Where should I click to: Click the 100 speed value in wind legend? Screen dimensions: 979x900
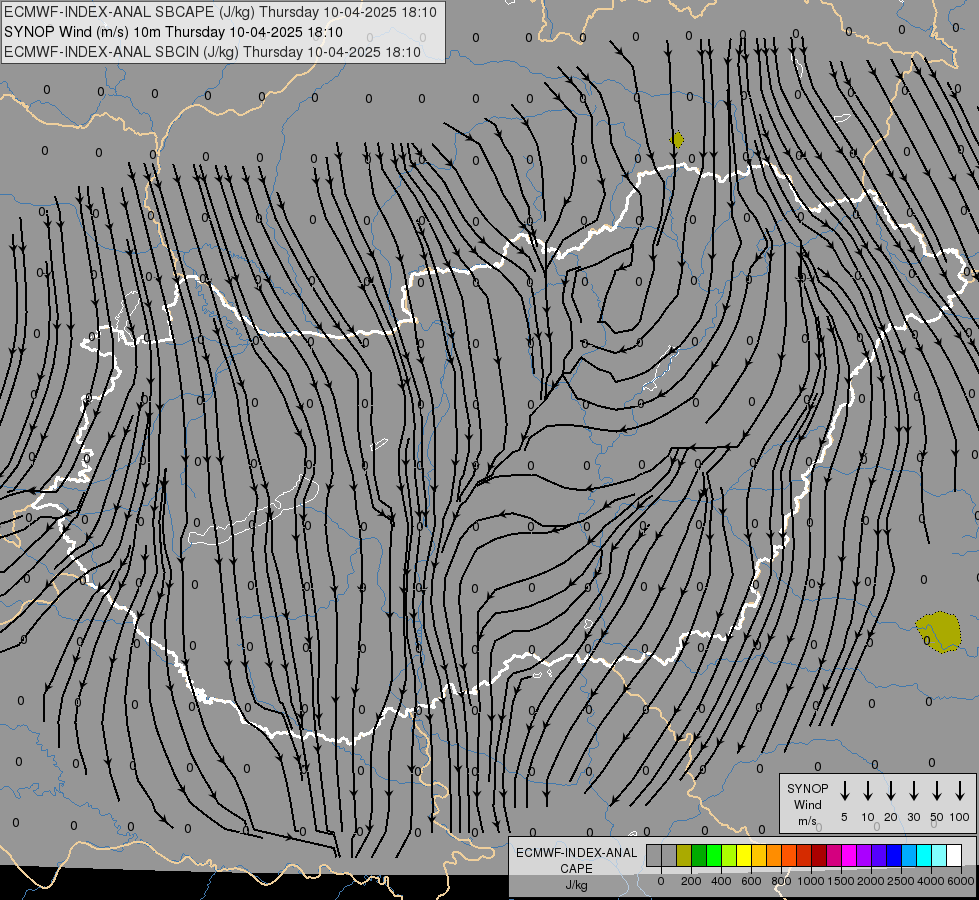coord(960,817)
